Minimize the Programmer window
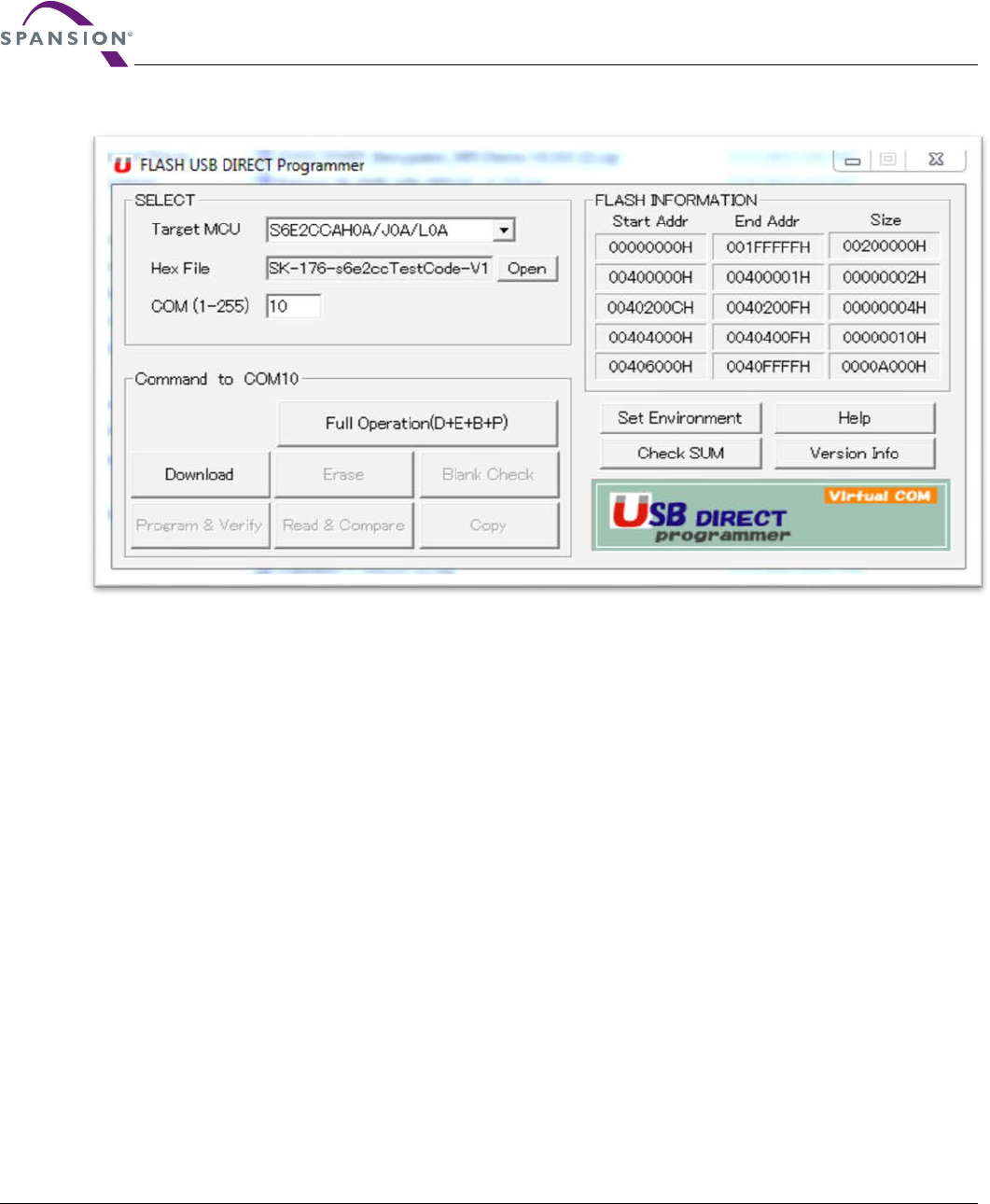The image size is (990, 1204). 853,160
